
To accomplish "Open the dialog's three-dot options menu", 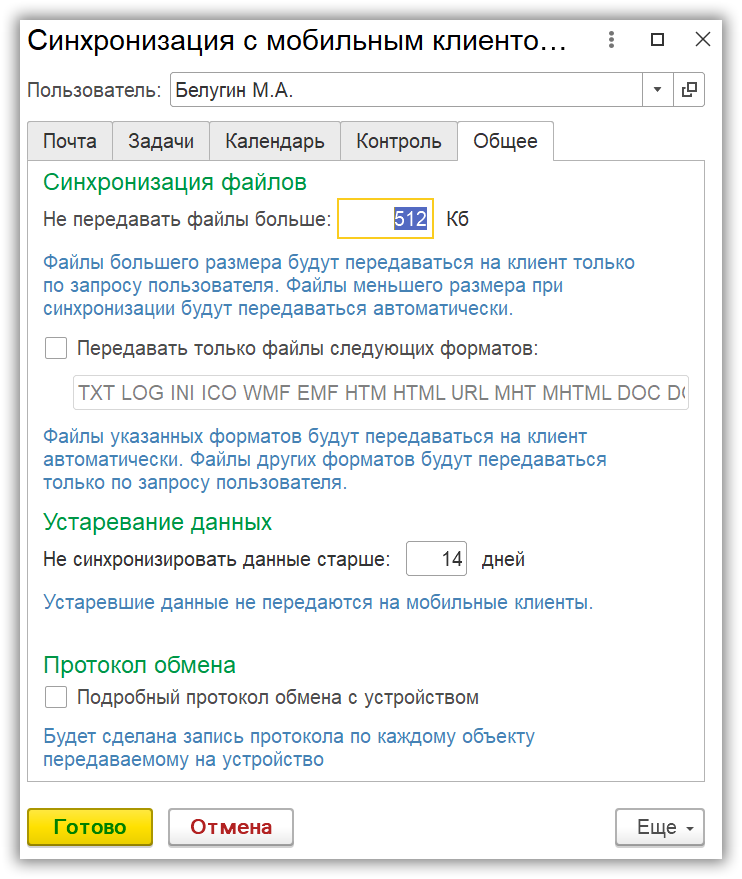I will point(611,39).
